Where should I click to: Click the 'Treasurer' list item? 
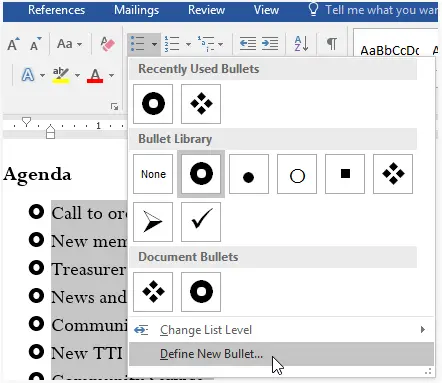pos(89,269)
